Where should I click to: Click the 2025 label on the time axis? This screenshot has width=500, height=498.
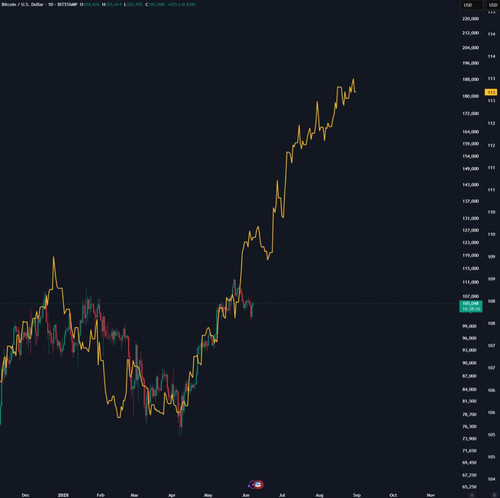point(63,495)
